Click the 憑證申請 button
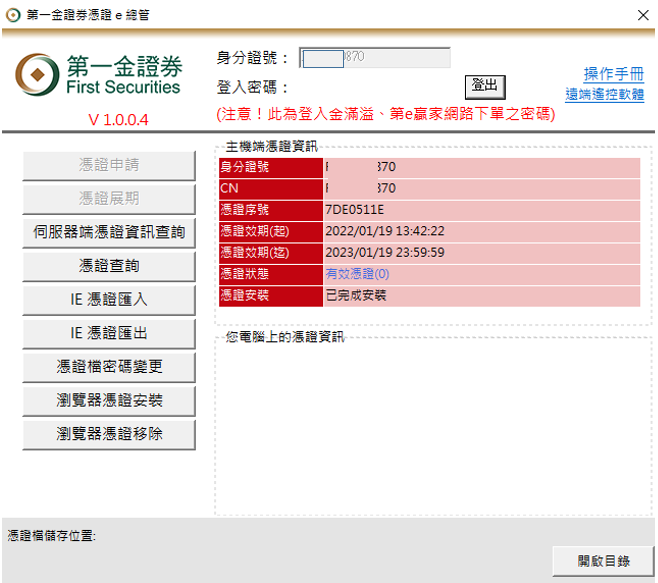This screenshot has width=658, height=583. (109, 166)
